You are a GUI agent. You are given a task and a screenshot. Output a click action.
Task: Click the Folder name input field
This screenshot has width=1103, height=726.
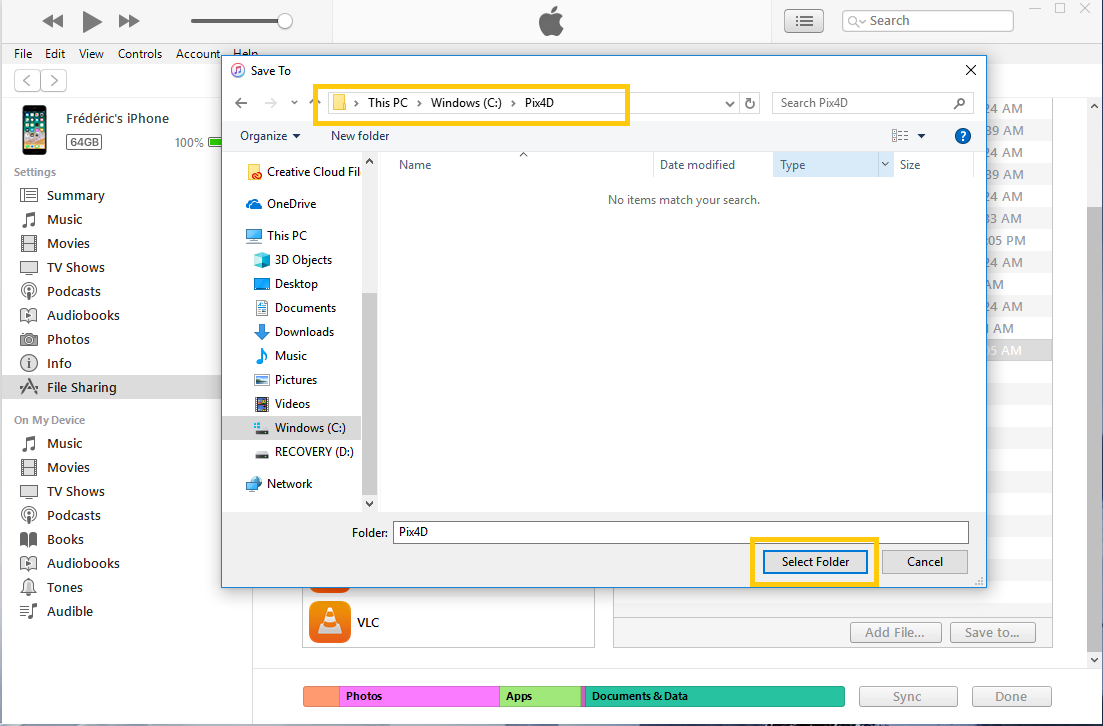pyautogui.click(x=680, y=532)
